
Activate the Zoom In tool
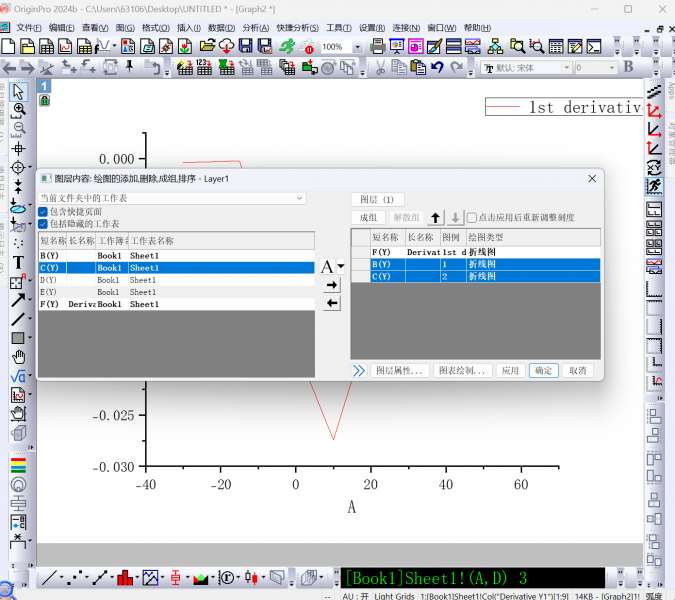point(18,111)
